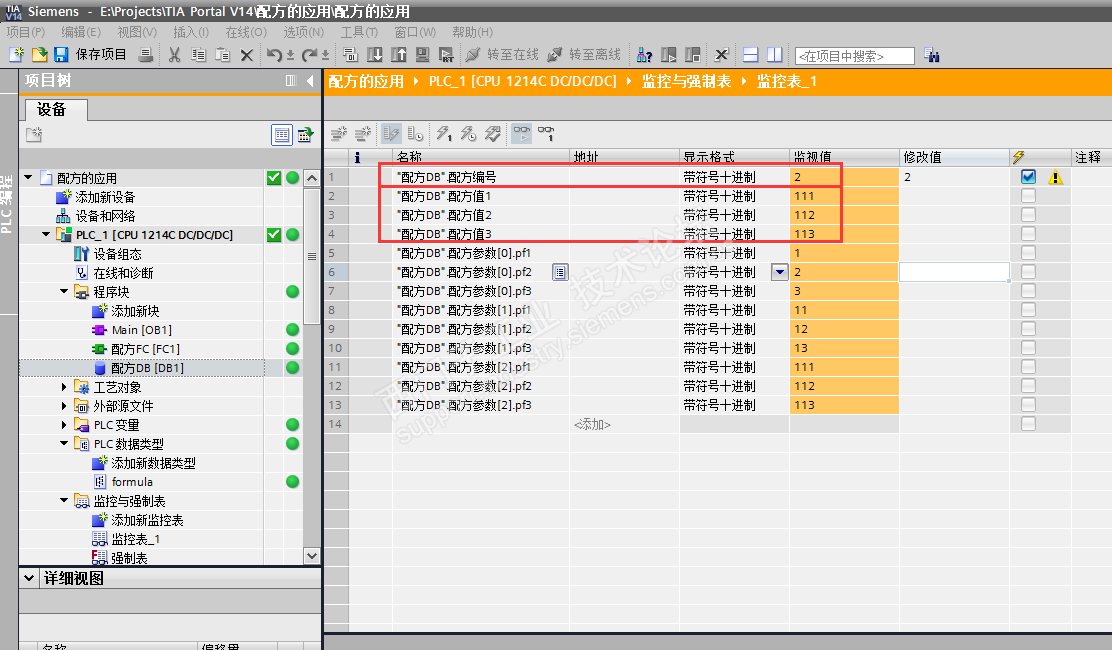
Task: Split editor space vertically
Action: [x=774, y=55]
